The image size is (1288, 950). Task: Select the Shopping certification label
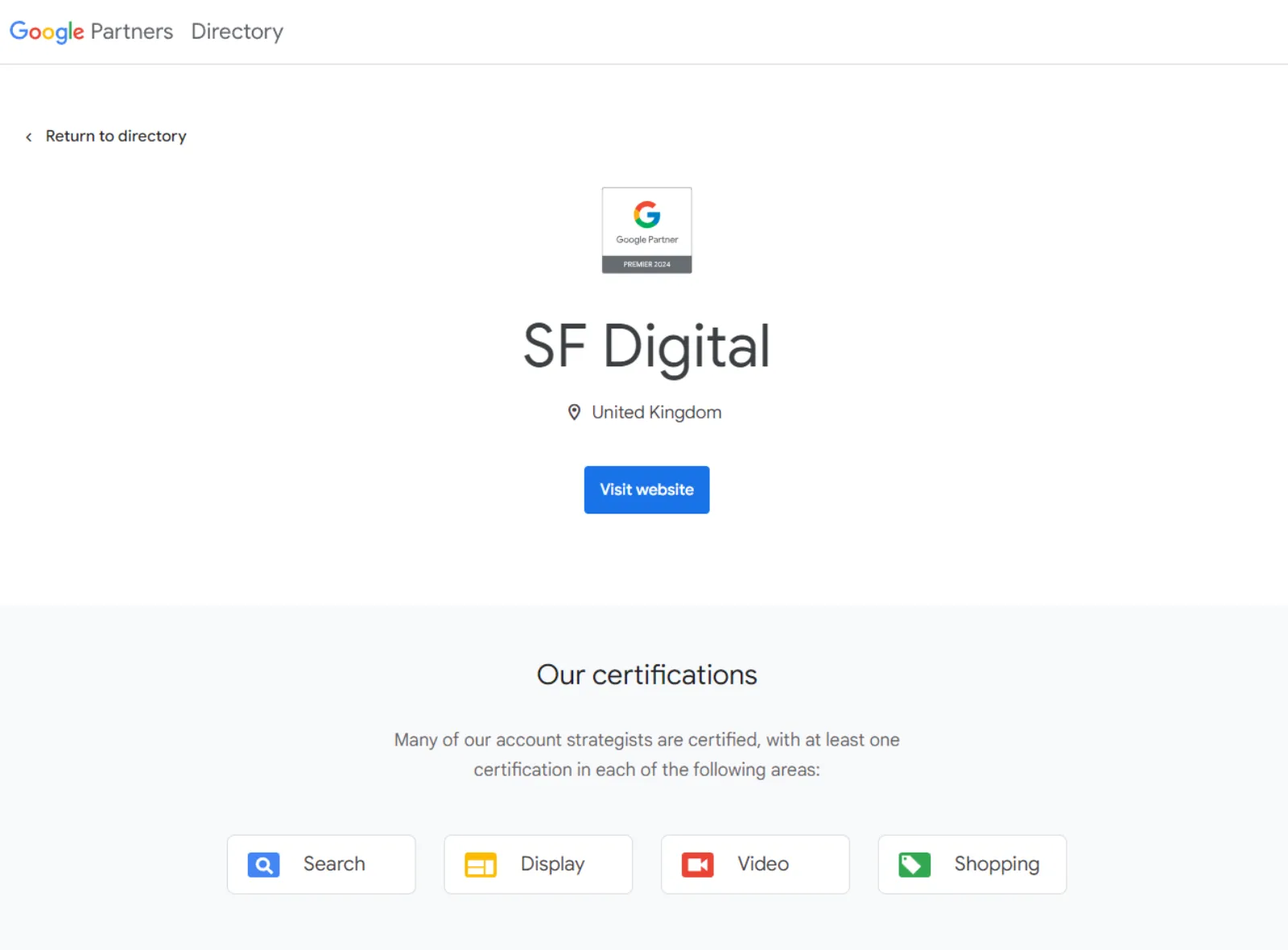coord(997,864)
